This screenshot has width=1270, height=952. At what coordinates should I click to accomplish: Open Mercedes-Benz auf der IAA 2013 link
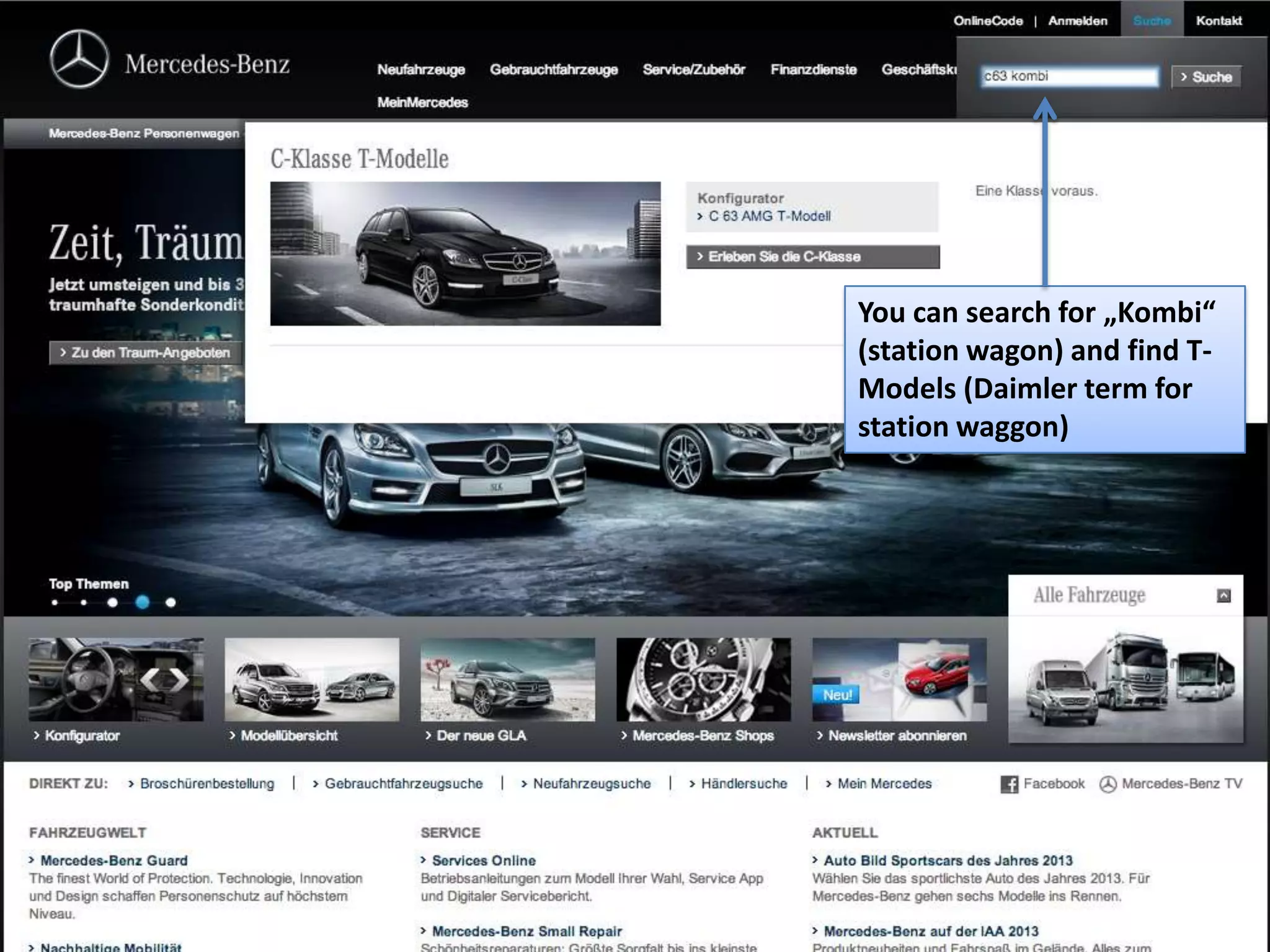pyautogui.click(x=931, y=932)
